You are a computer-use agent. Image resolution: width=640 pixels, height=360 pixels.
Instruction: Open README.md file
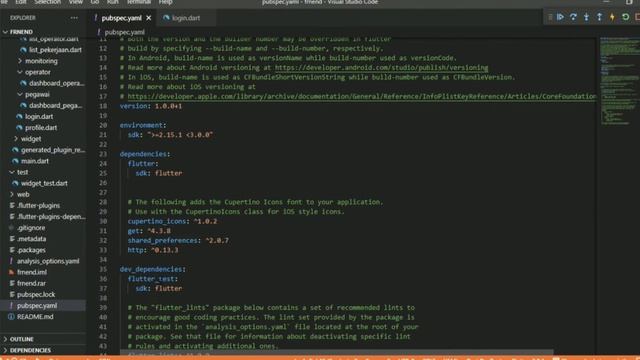(35, 317)
